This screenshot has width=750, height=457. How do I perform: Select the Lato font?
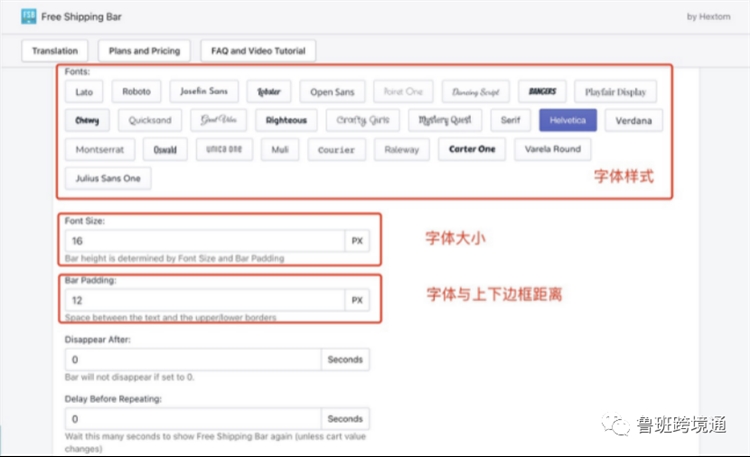[x=84, y=92]
